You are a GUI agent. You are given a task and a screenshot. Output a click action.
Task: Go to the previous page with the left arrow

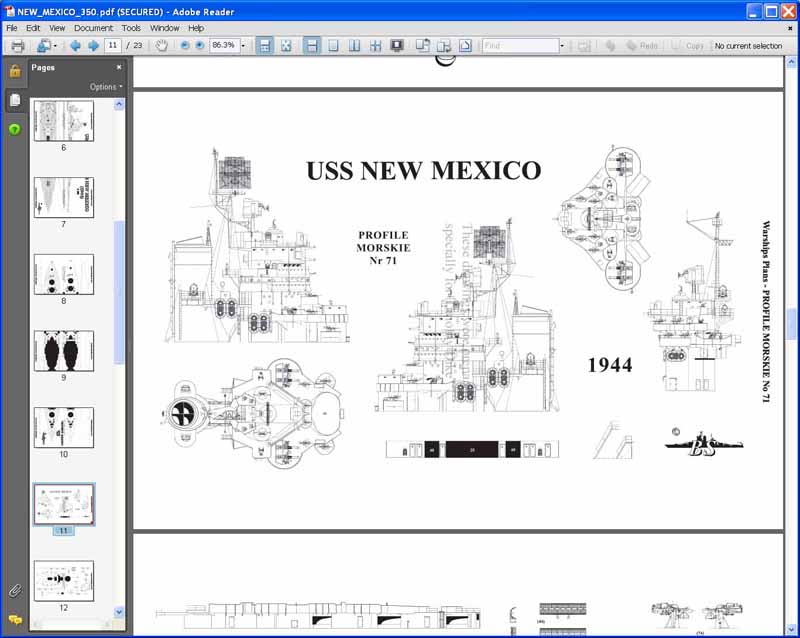point(76,46)
